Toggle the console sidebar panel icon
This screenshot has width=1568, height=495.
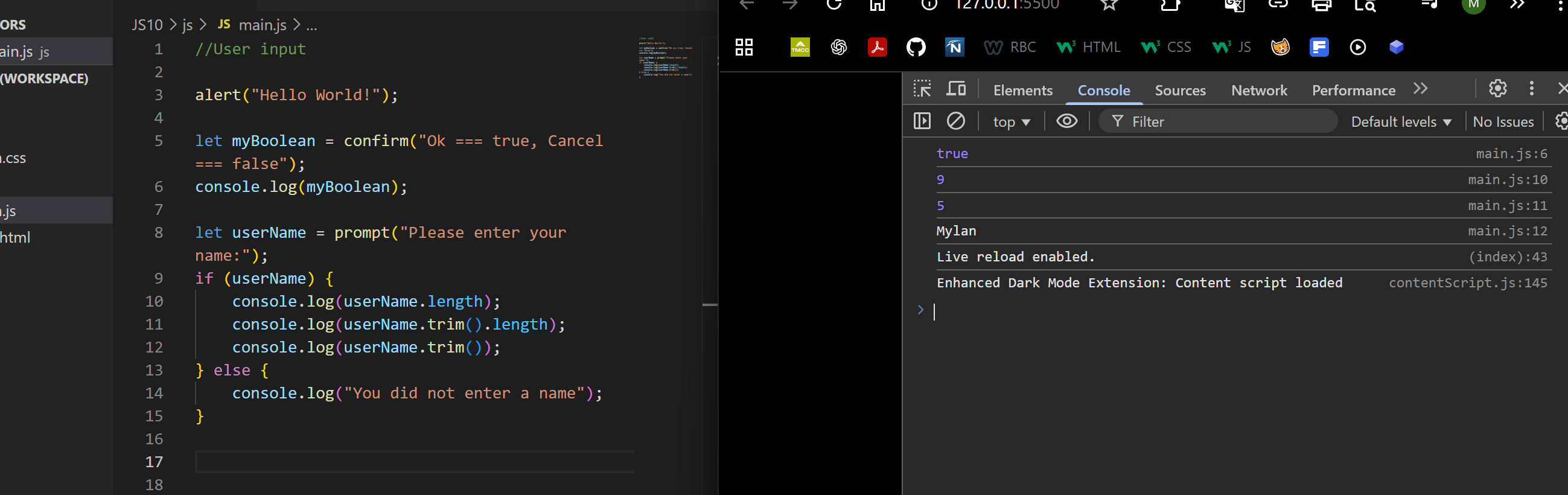(x=922, y=121)
